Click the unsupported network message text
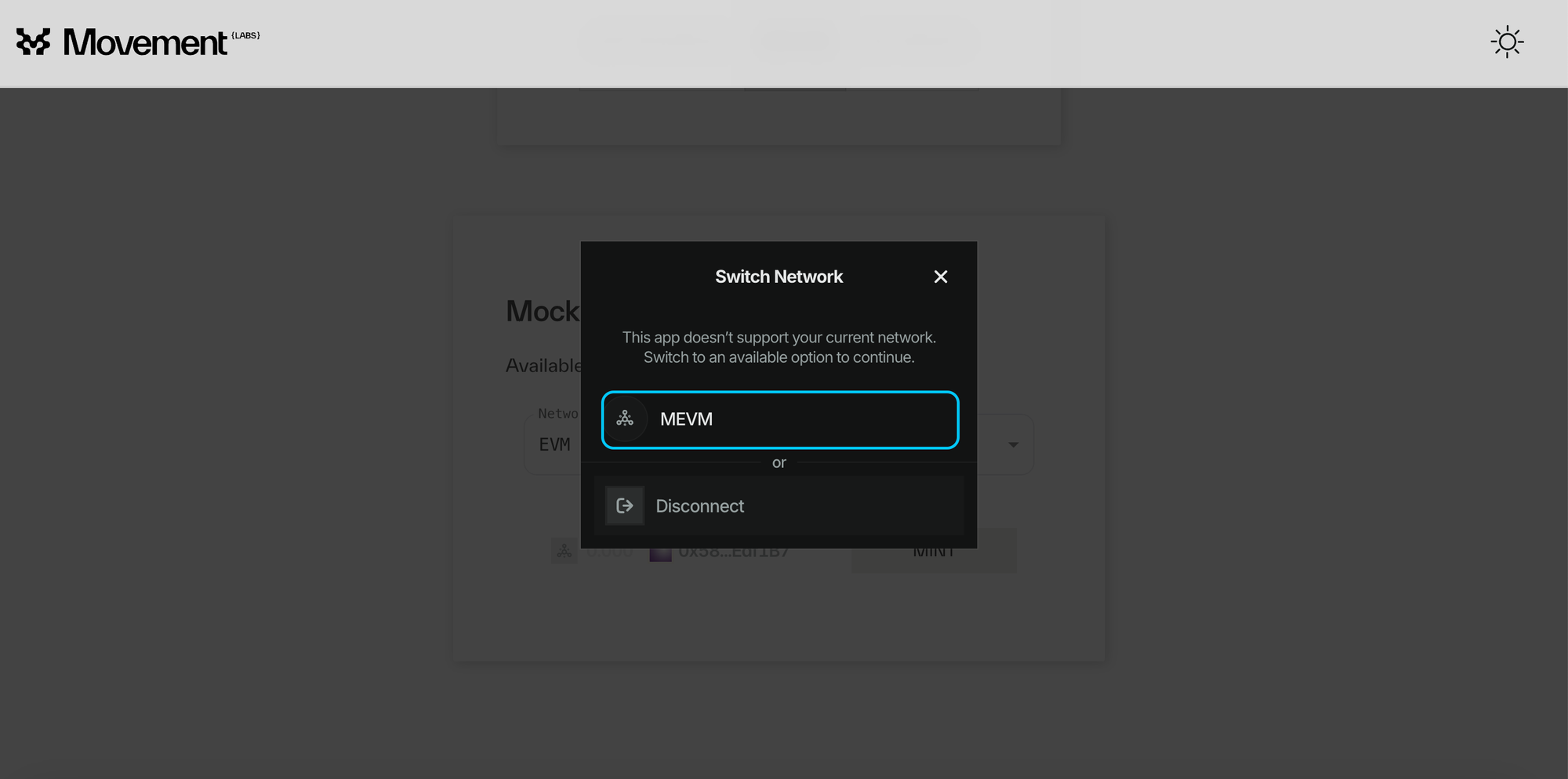1568x779 pixels. [x=779, y=347]
